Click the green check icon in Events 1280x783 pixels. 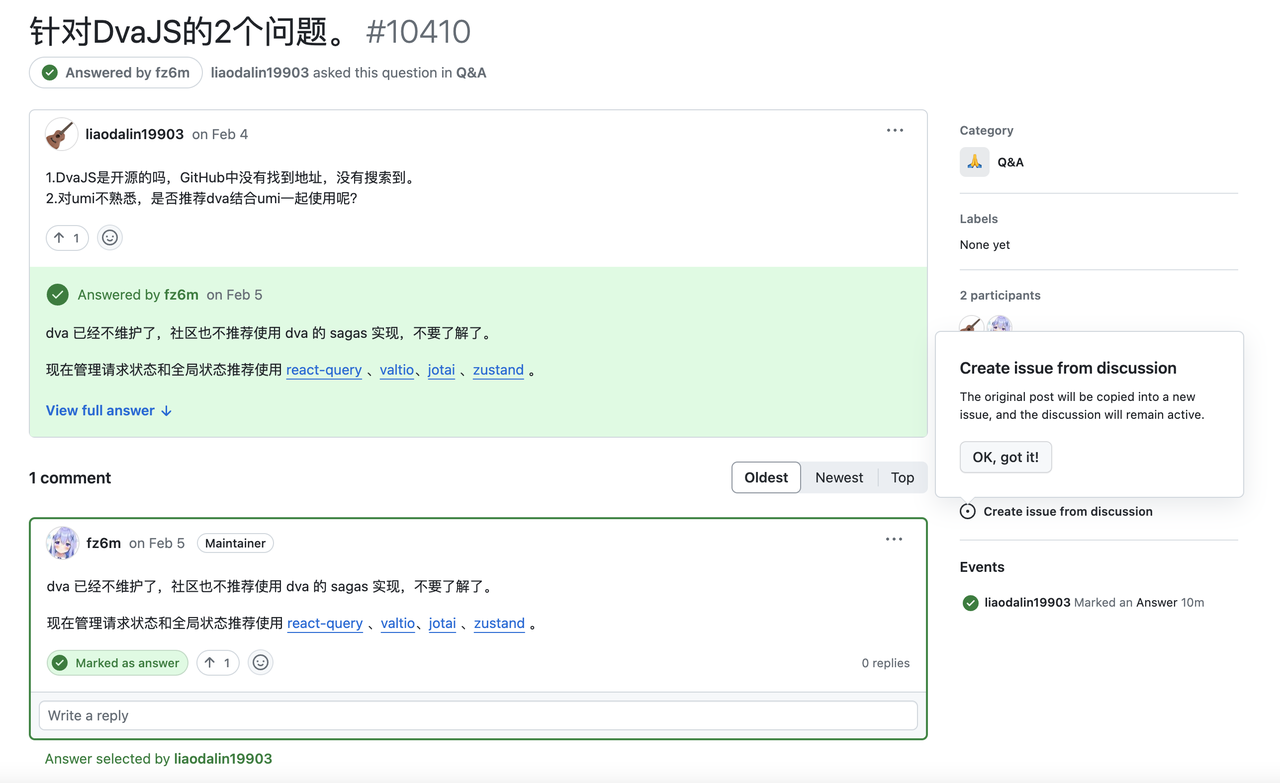tap(970, 603)
